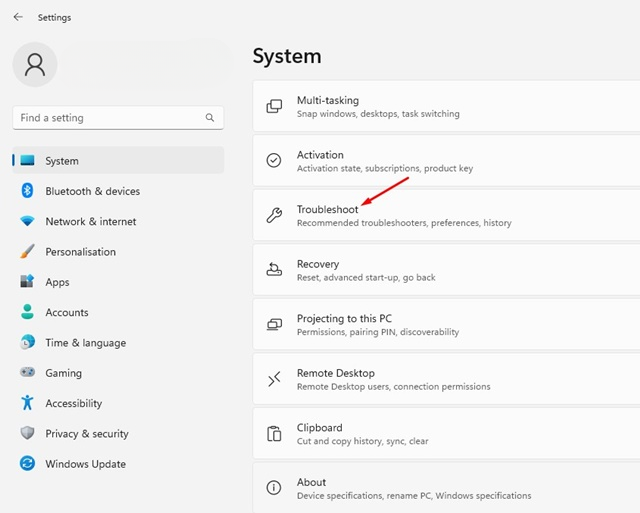Open Accounts settings
The image size is (640, 513).
click(x=118, y=312)
